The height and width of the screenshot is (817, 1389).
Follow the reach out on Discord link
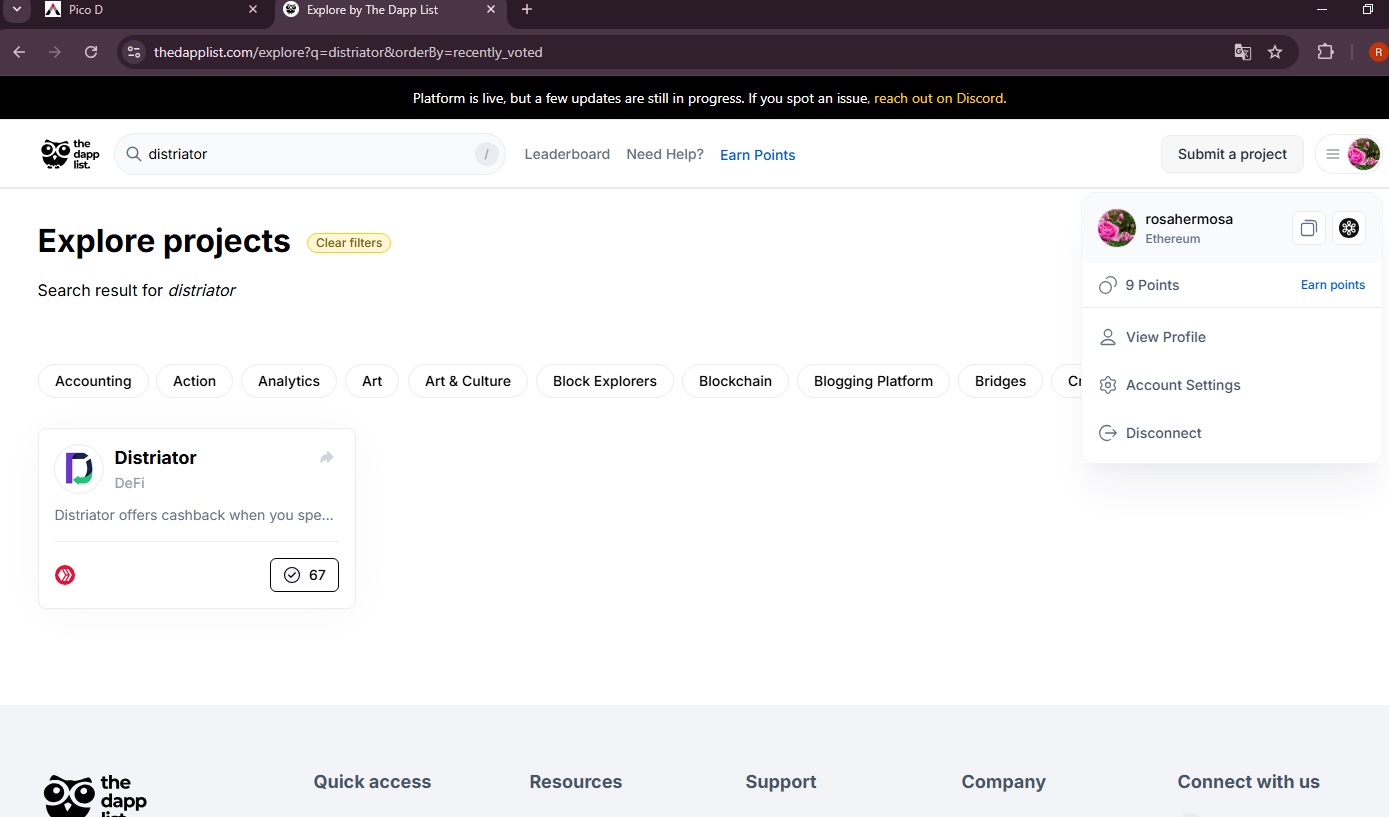(940, 99)
